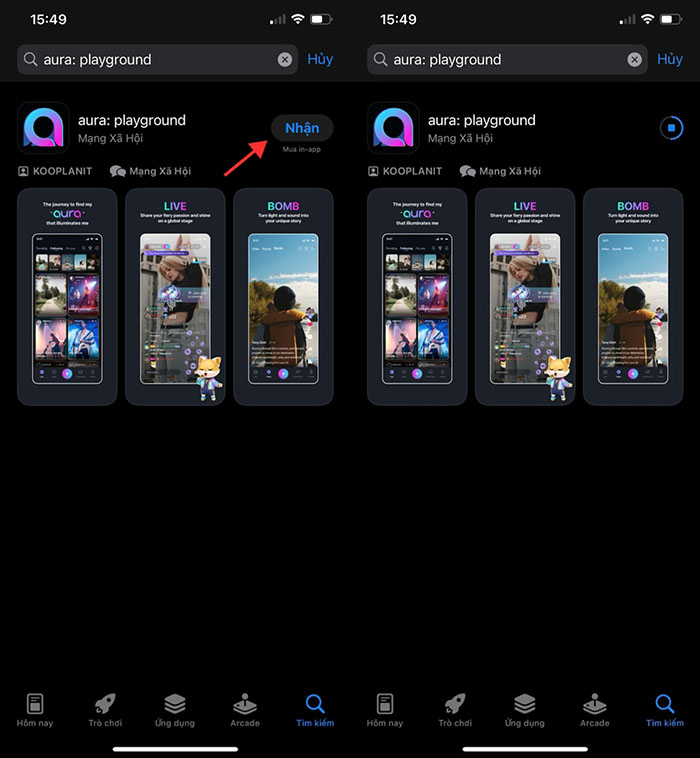700x758 pixels.
Task: Open Trò chơi tab on left phone
Action: tap(105, 709)
